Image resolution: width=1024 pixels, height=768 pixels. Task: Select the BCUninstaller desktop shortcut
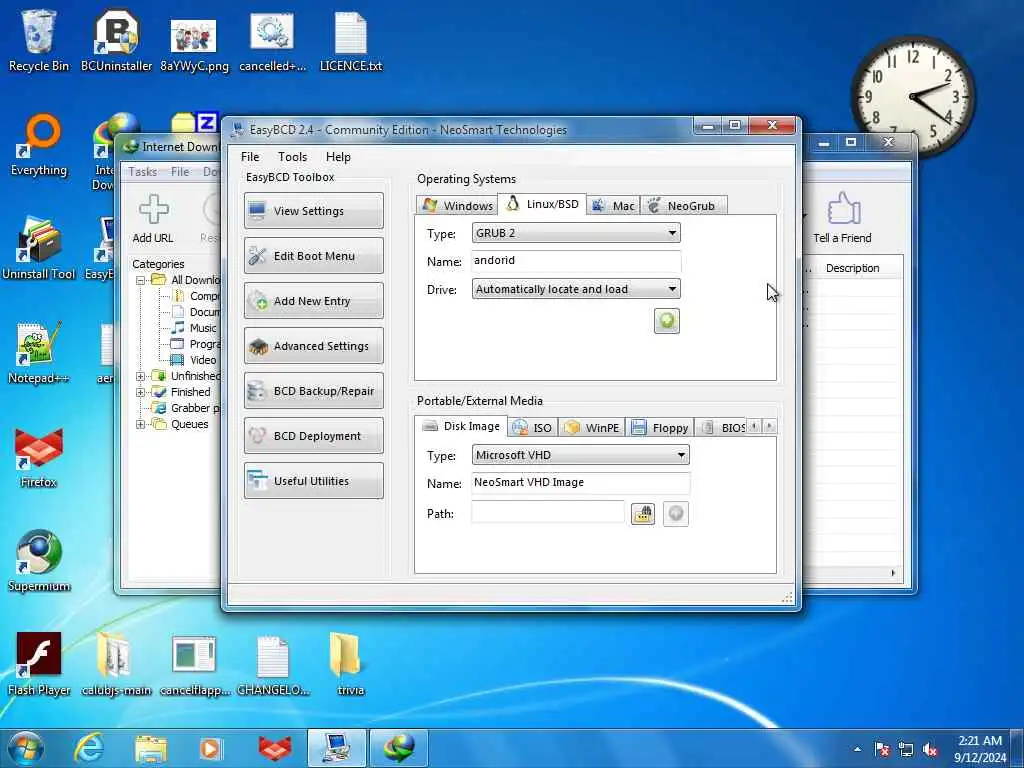tap(116, 40)
